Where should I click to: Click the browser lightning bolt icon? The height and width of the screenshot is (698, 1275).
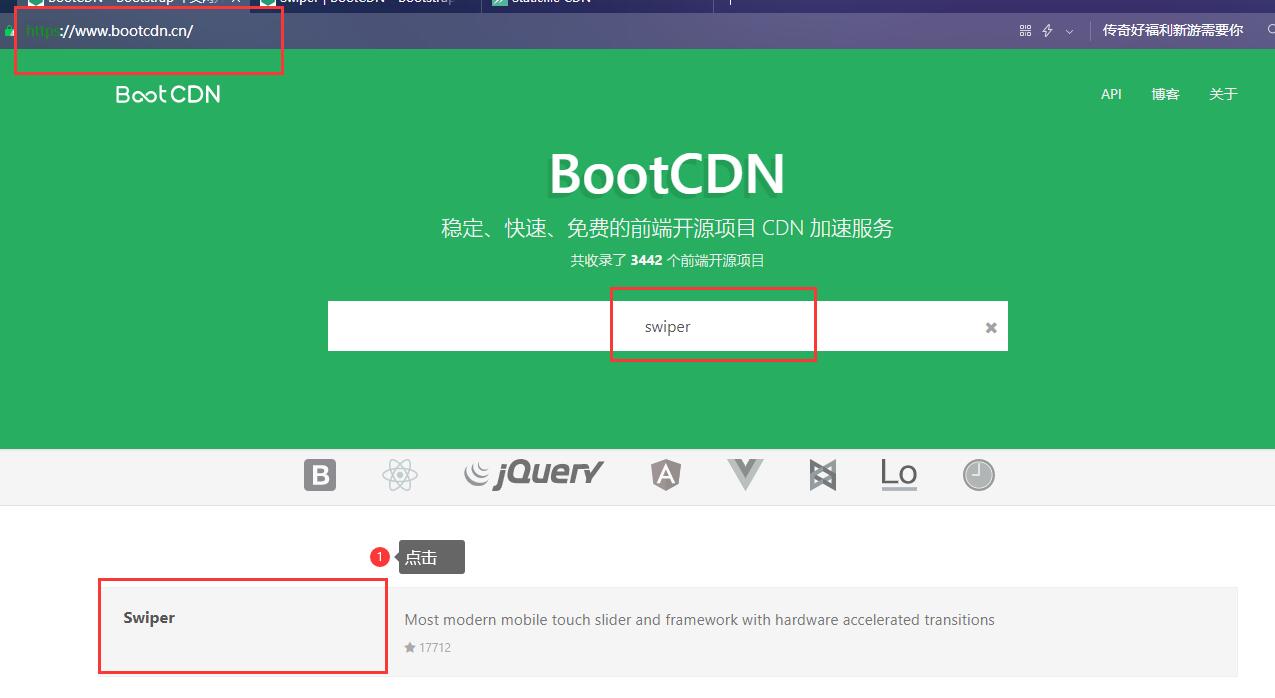[1047, 31]
